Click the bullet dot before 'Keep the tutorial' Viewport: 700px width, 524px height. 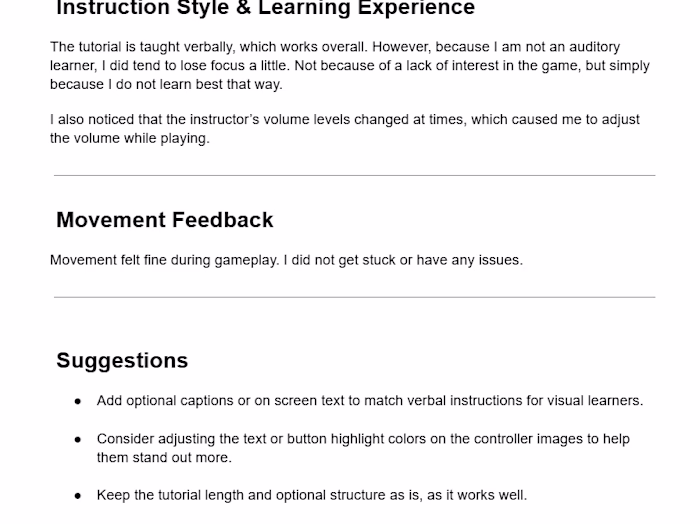click(x=78, y=495)
